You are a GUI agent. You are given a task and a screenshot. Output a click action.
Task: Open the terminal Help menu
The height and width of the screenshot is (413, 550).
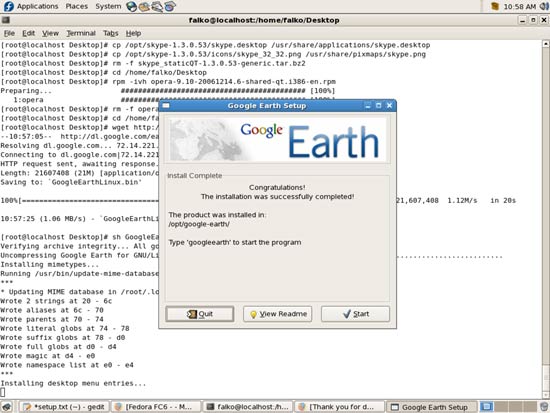(x=133, y=33)
